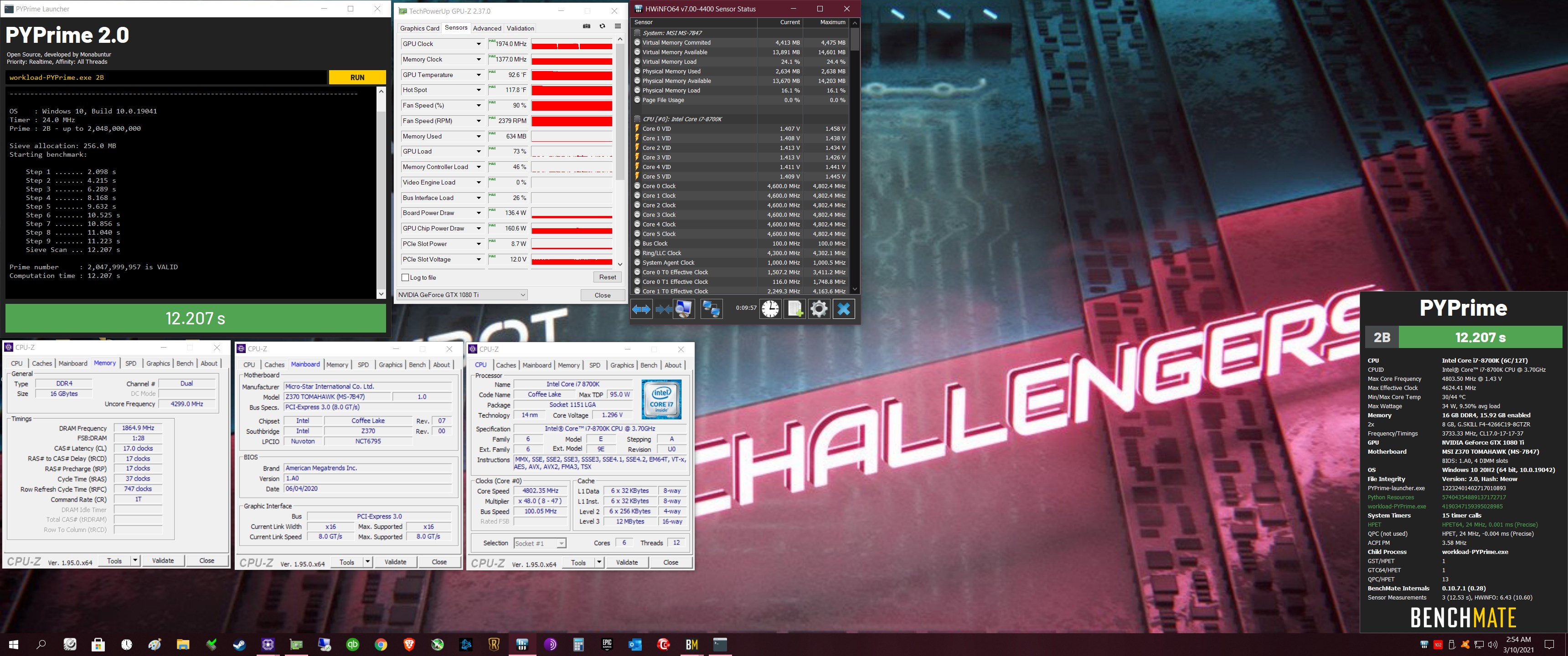This screenshot has height=656, width=1568.
Task: Open Tools dropdown arrow in CPU tab CPU-Z
Action: coord(599,562)
